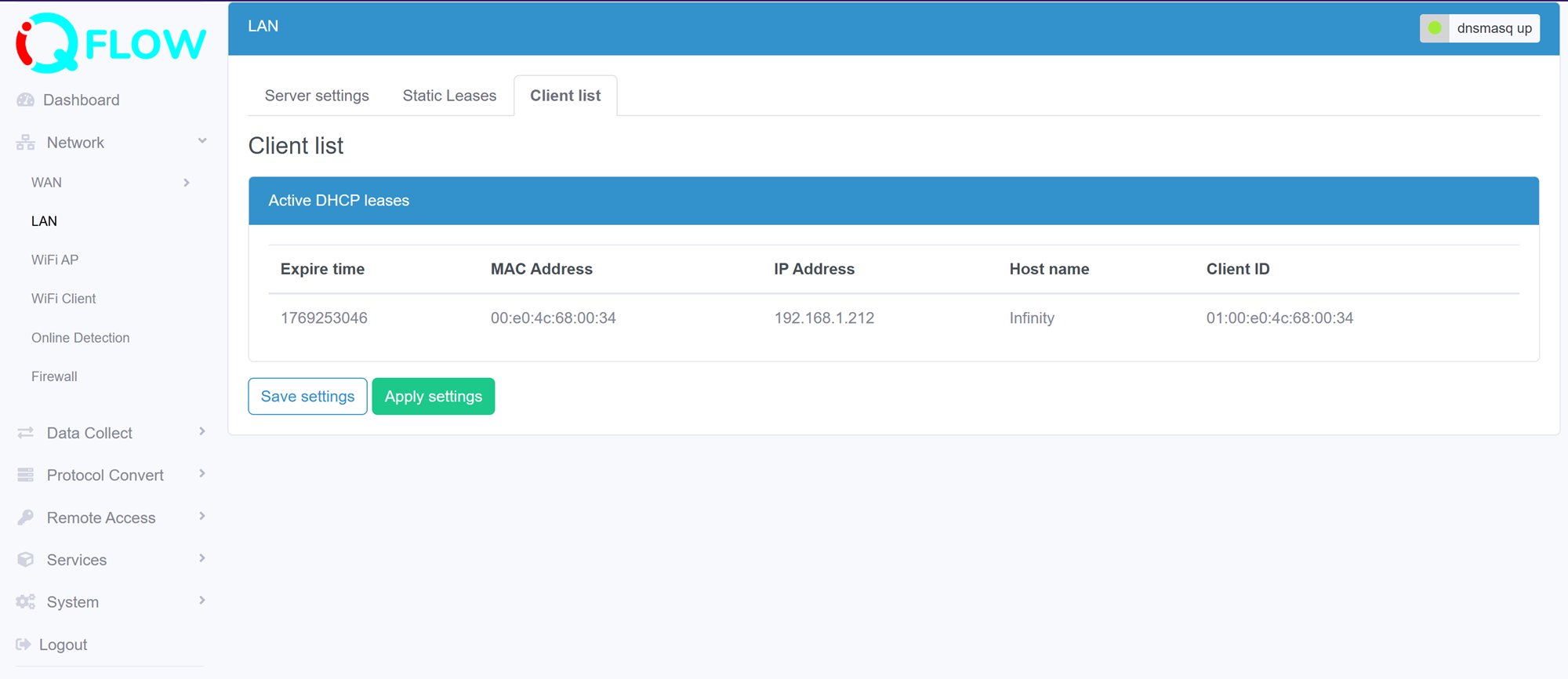Expand the System chevron
Image resolution: width=1568 pixels, height=679 pixels.
pyautogui.click(x=202, y=601)
